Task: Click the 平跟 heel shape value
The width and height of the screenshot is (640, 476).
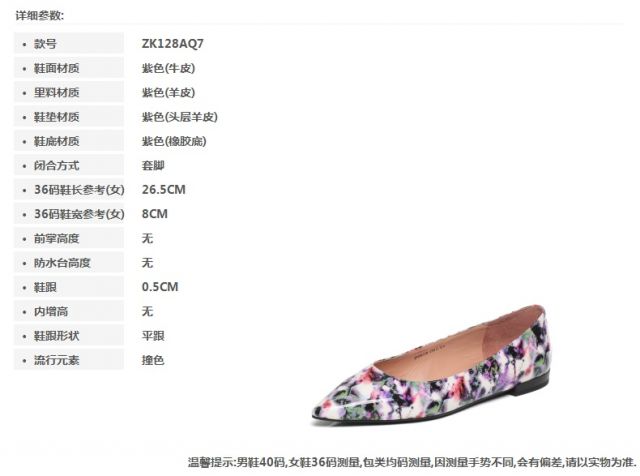Action: 153,336
